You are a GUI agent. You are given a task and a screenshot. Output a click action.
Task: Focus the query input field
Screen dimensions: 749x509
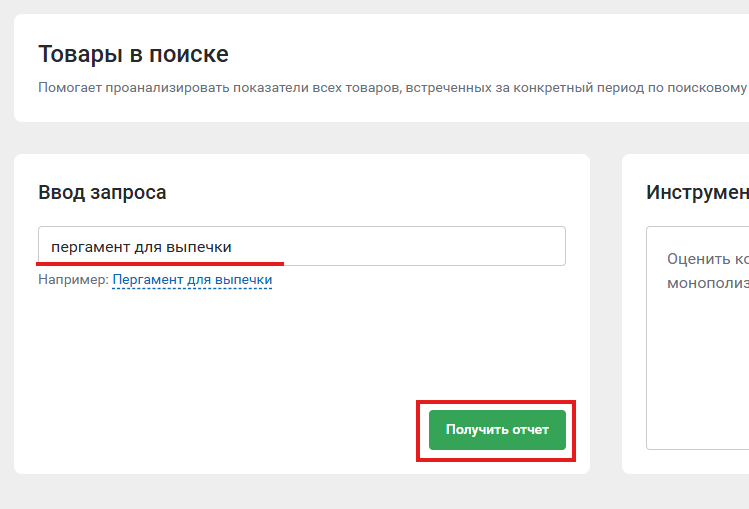coord(302,246)
